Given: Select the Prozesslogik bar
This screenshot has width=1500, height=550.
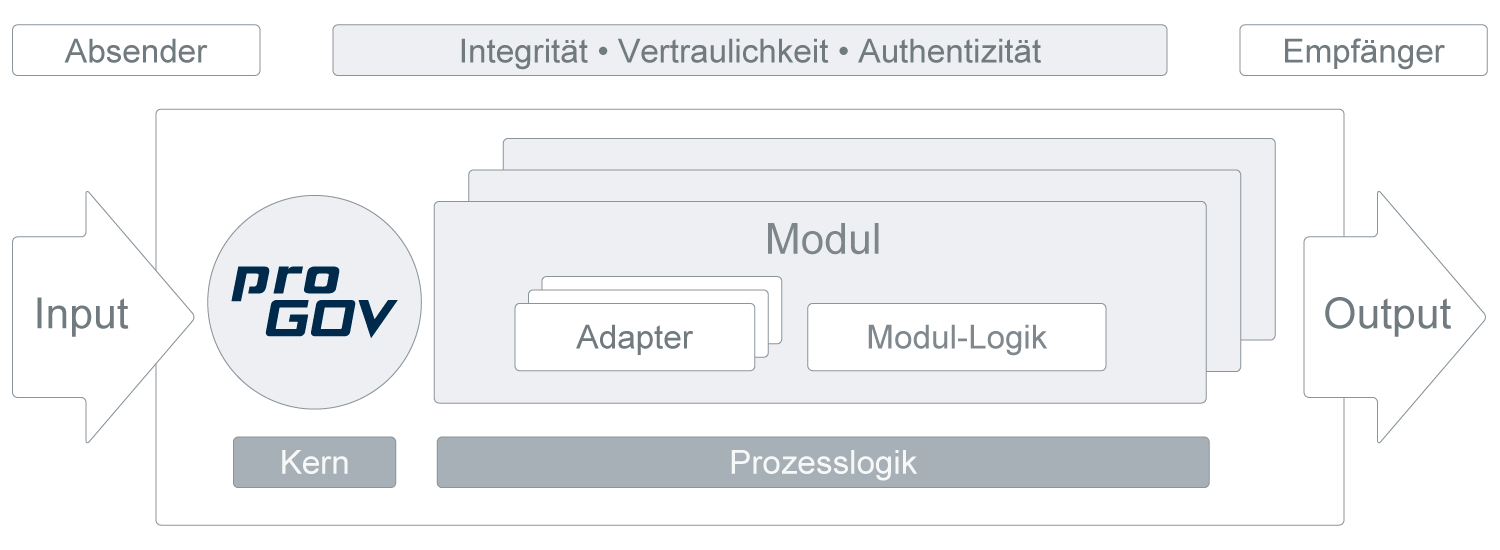Looking at the screenshot, I should (x=822, y=463).
